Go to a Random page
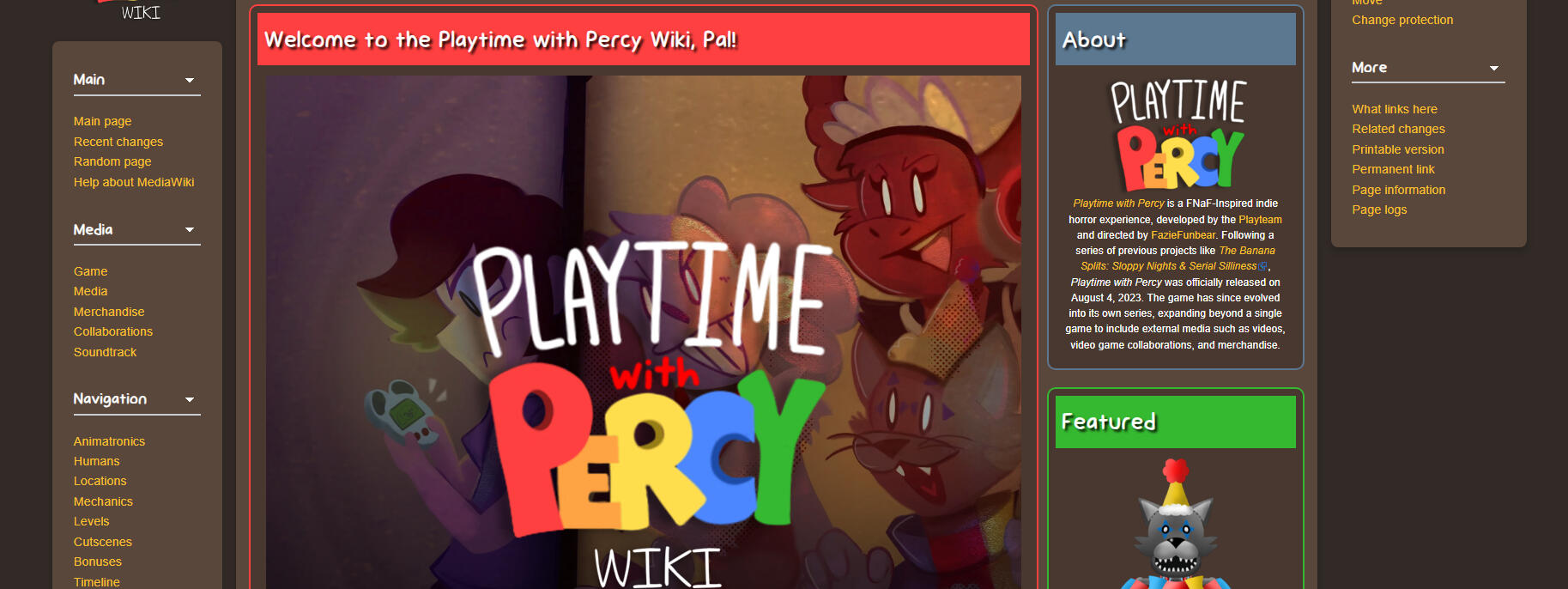1568x589 pixels. pyautogui.click(x=112, y=161)
